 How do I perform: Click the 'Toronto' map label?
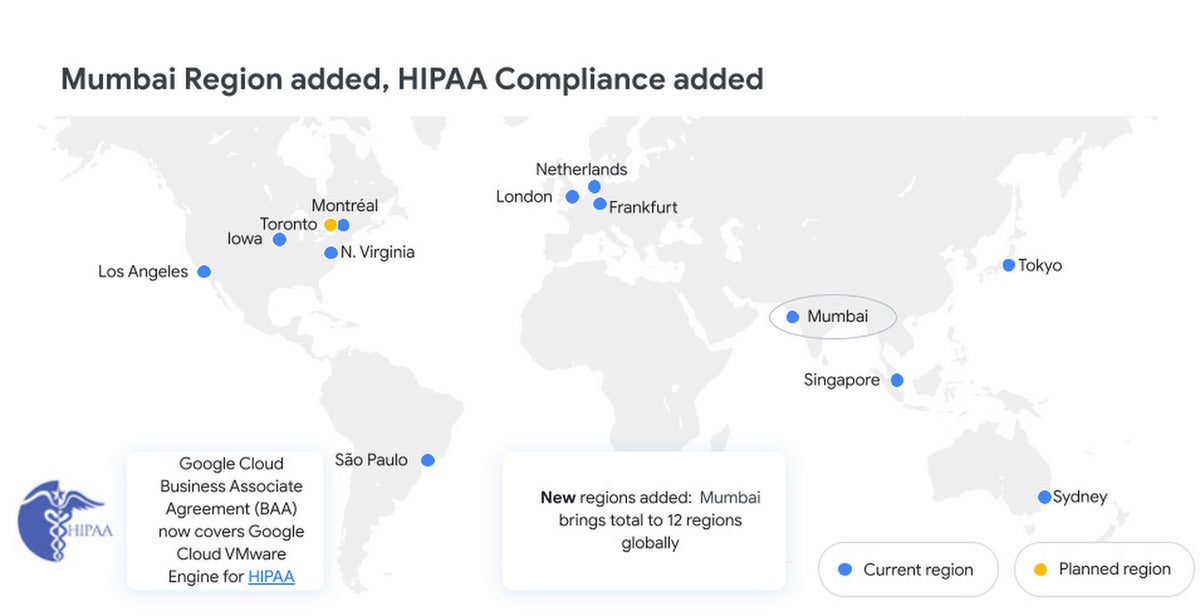pyautogui.click(x=289, y=224)
